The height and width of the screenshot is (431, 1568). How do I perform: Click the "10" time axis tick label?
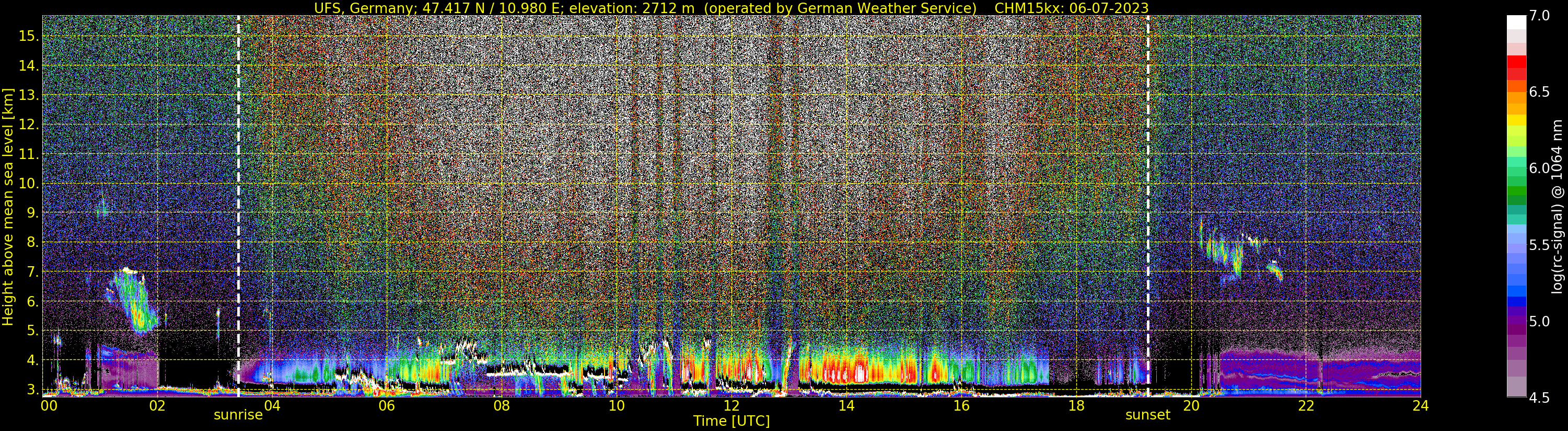[x=616, y=405]
